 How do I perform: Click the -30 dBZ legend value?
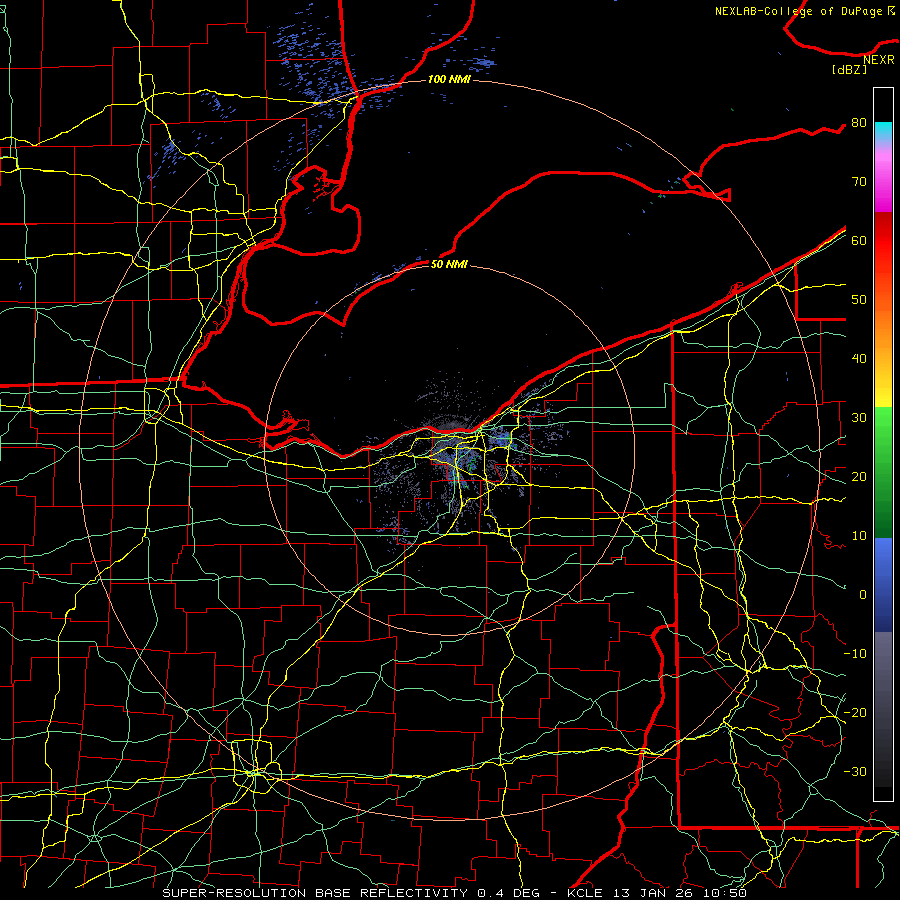point(855,771)
